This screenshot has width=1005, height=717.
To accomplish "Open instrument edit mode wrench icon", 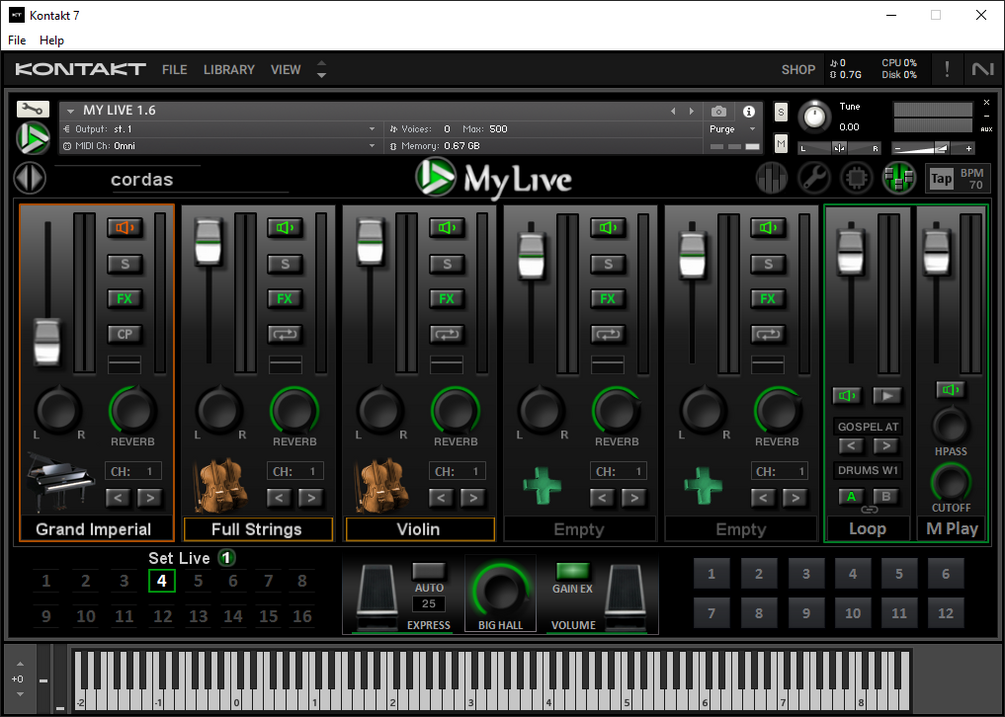I will (x=32, y=109).
